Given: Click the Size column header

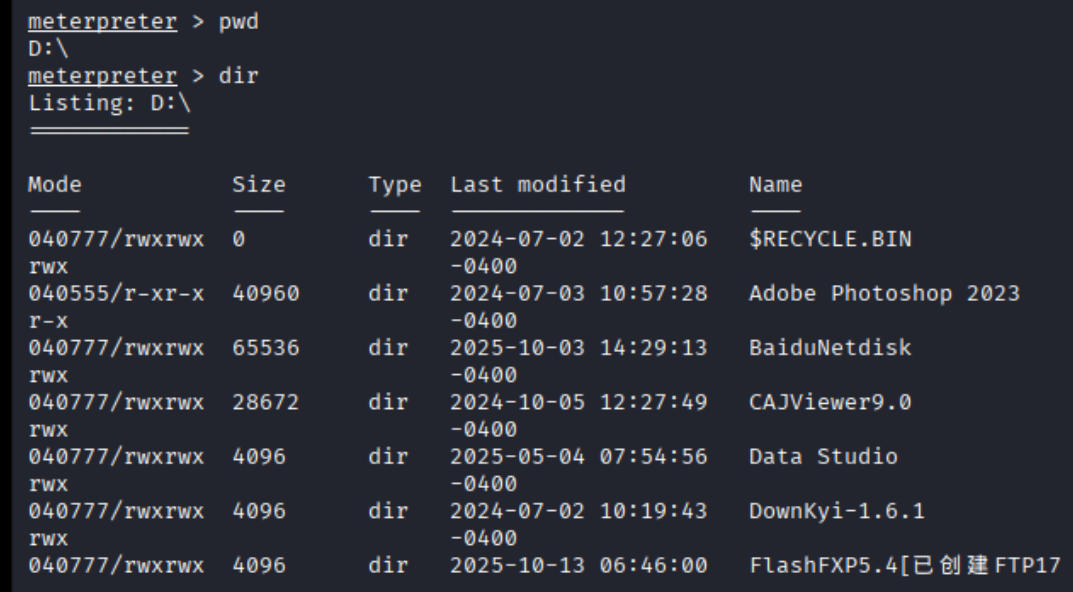Looking at the screenshot, I should coord(258,184).
